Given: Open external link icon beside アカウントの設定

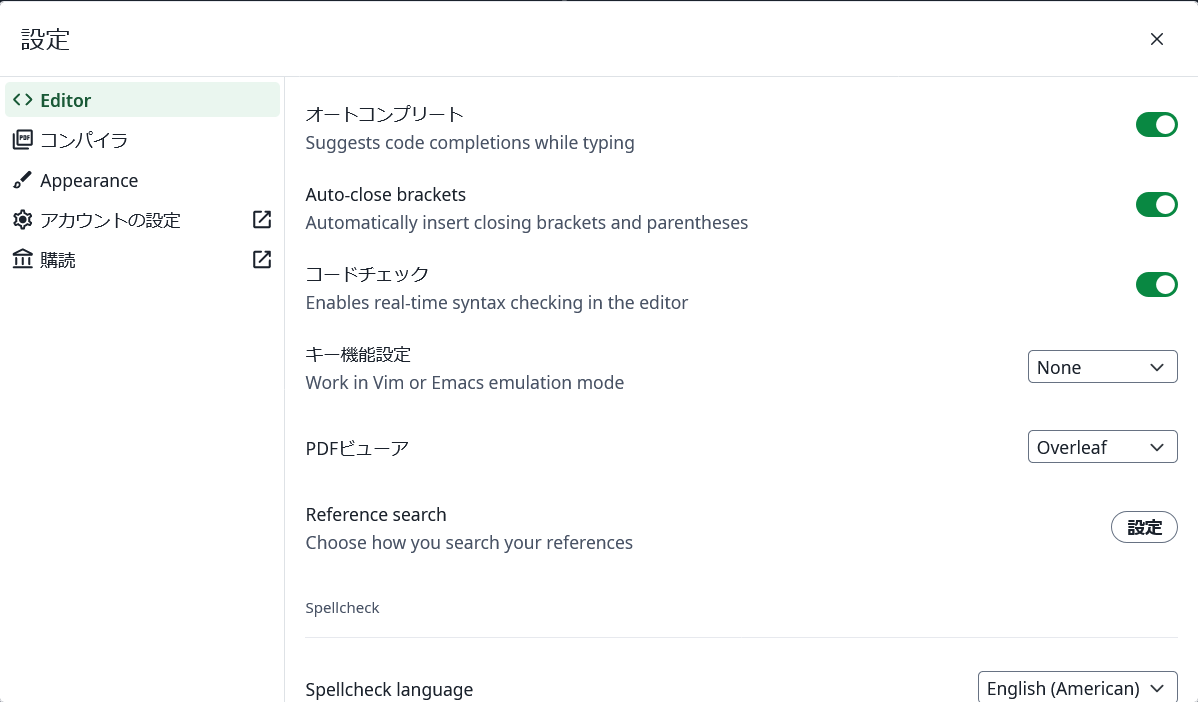Looking at the screenshot, I should tap(262, 220).
